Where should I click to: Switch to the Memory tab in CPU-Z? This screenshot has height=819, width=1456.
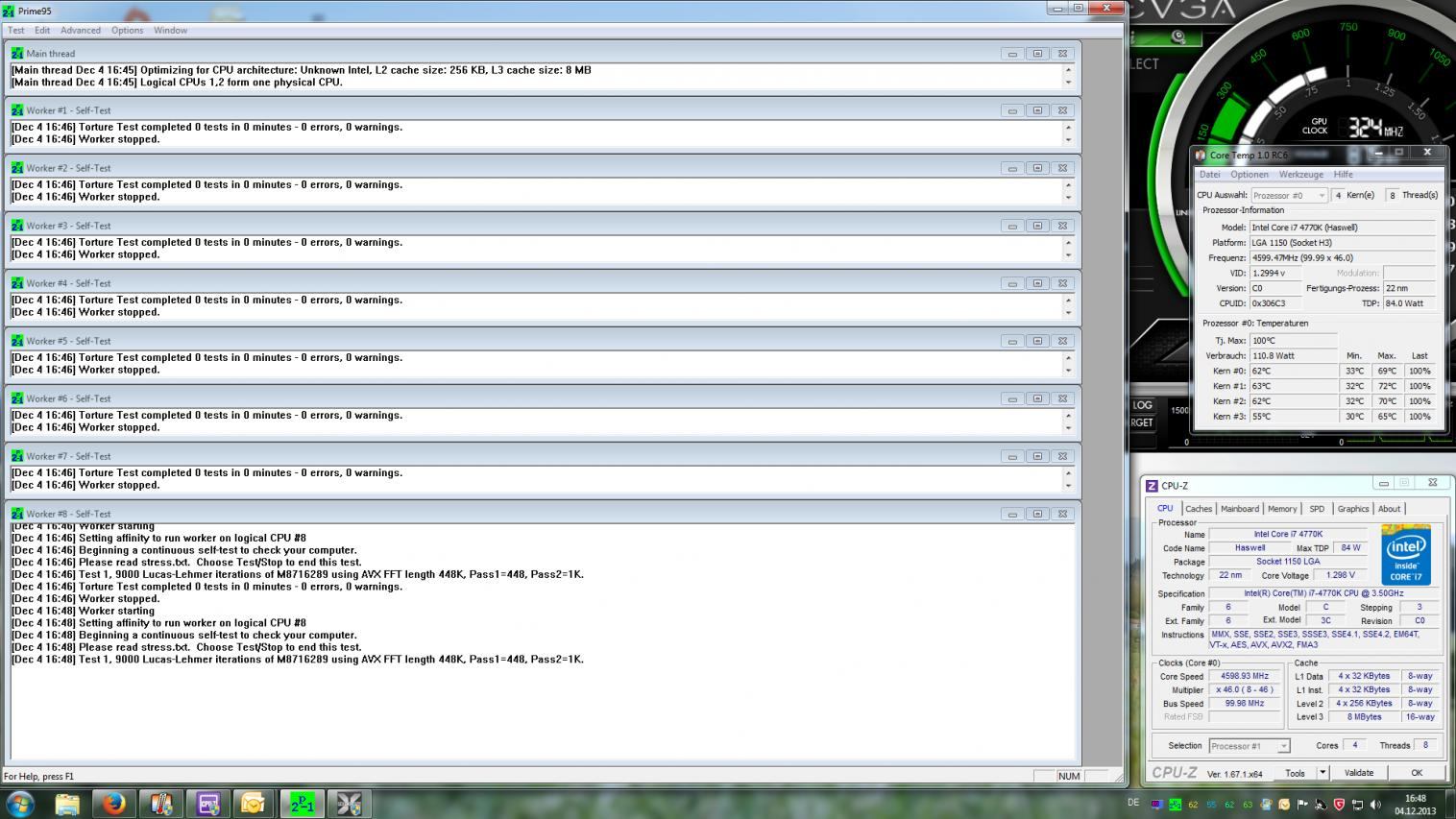click(x=1281, y=509)
